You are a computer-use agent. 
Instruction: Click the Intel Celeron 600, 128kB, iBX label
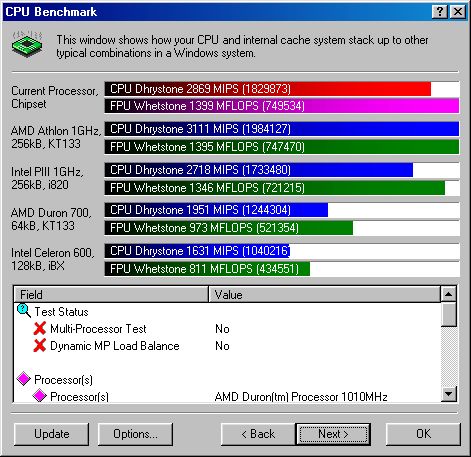point(53,259)
